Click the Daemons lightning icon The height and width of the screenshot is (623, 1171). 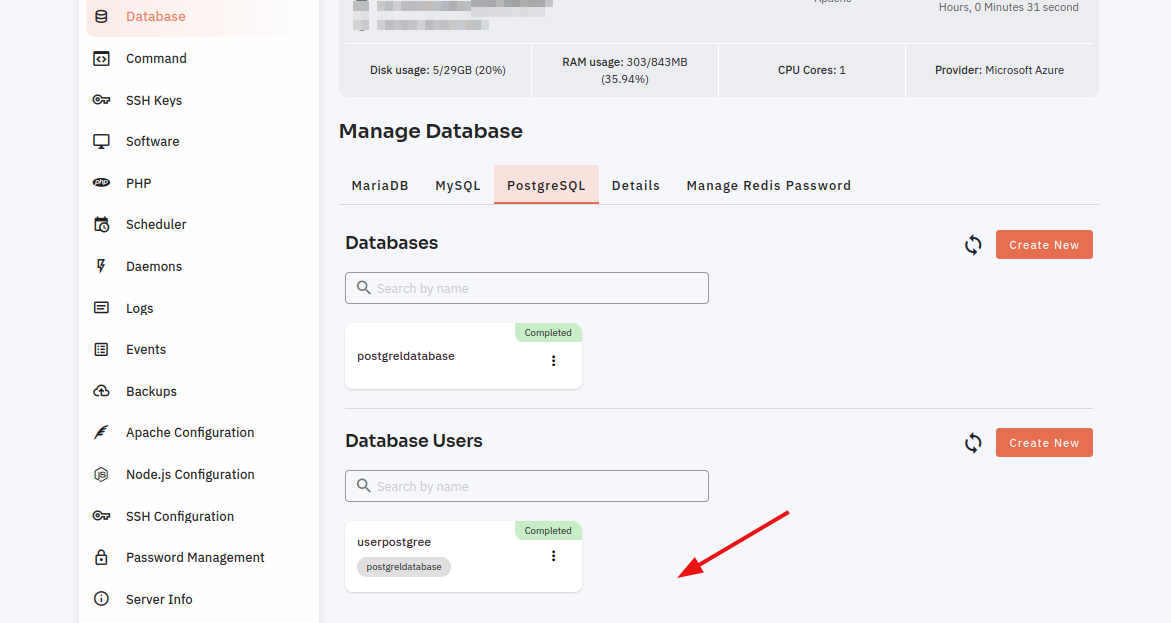pyautogui.click(x=102, y=266)
